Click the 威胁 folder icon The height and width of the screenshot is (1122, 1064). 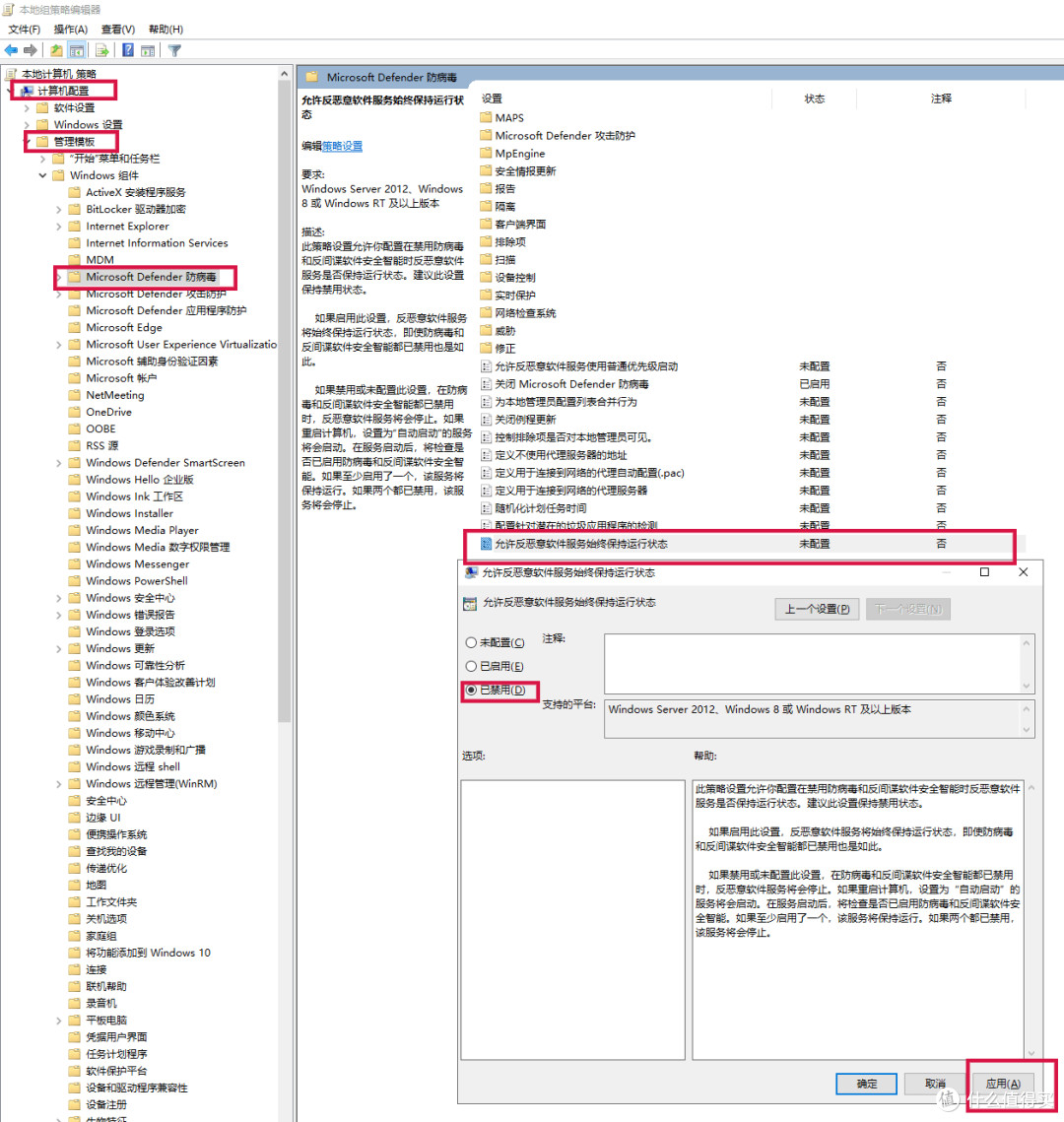tap(486, 331)
